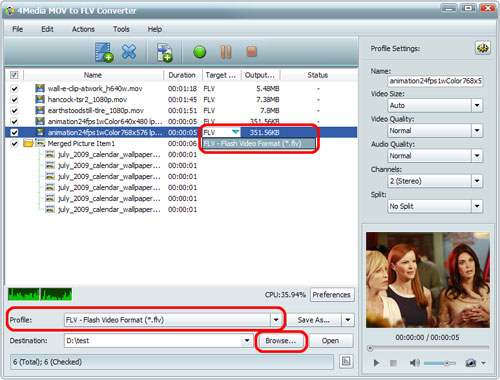Choose FLV - Flash Video Format list option
Screen dimensions: 500x380
pyautogui.click(x=259, y=144)
